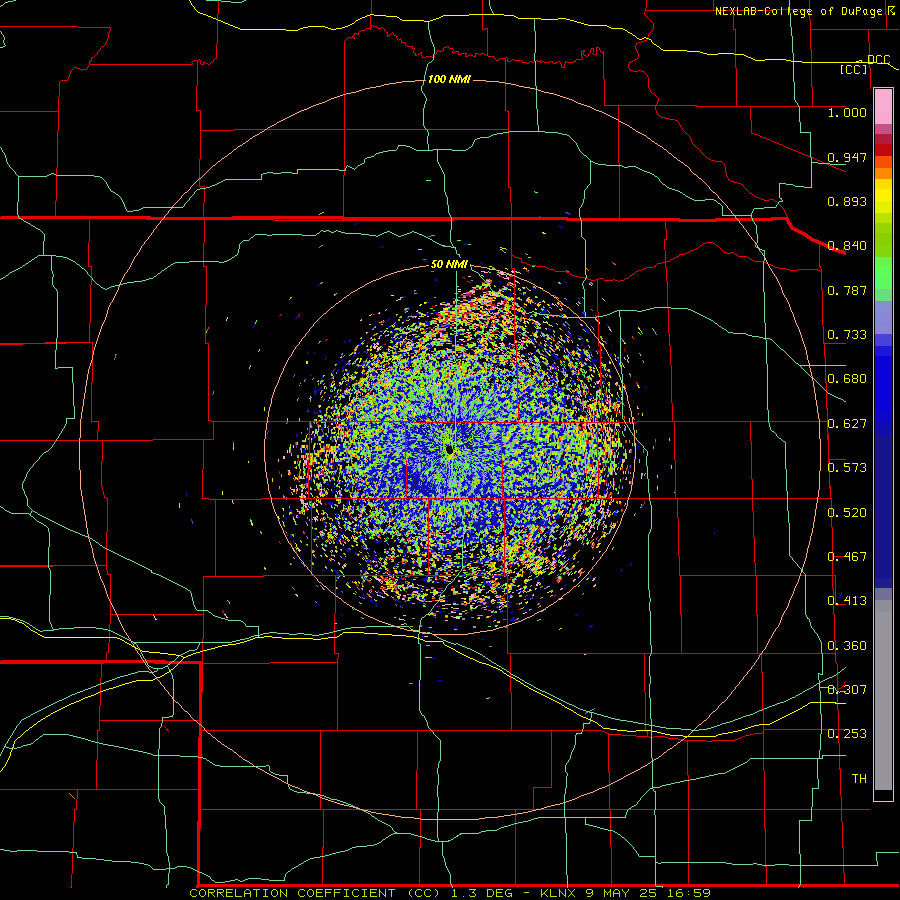Click the 0.520 legend value
This screenshot has height=900, width=900.
coord(847,513)
